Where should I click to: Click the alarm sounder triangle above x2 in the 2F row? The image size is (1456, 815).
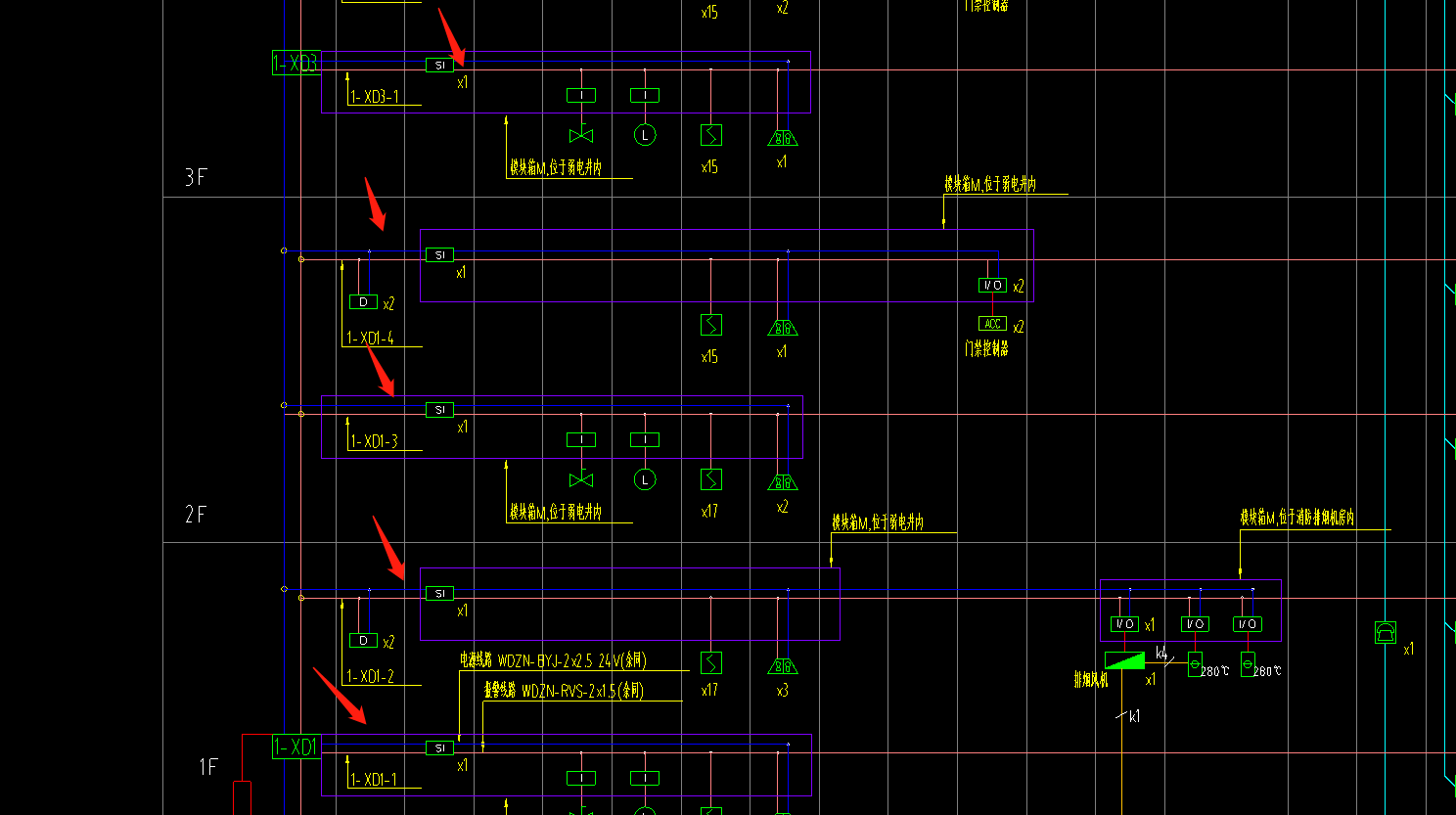click(x=783, y=482)
